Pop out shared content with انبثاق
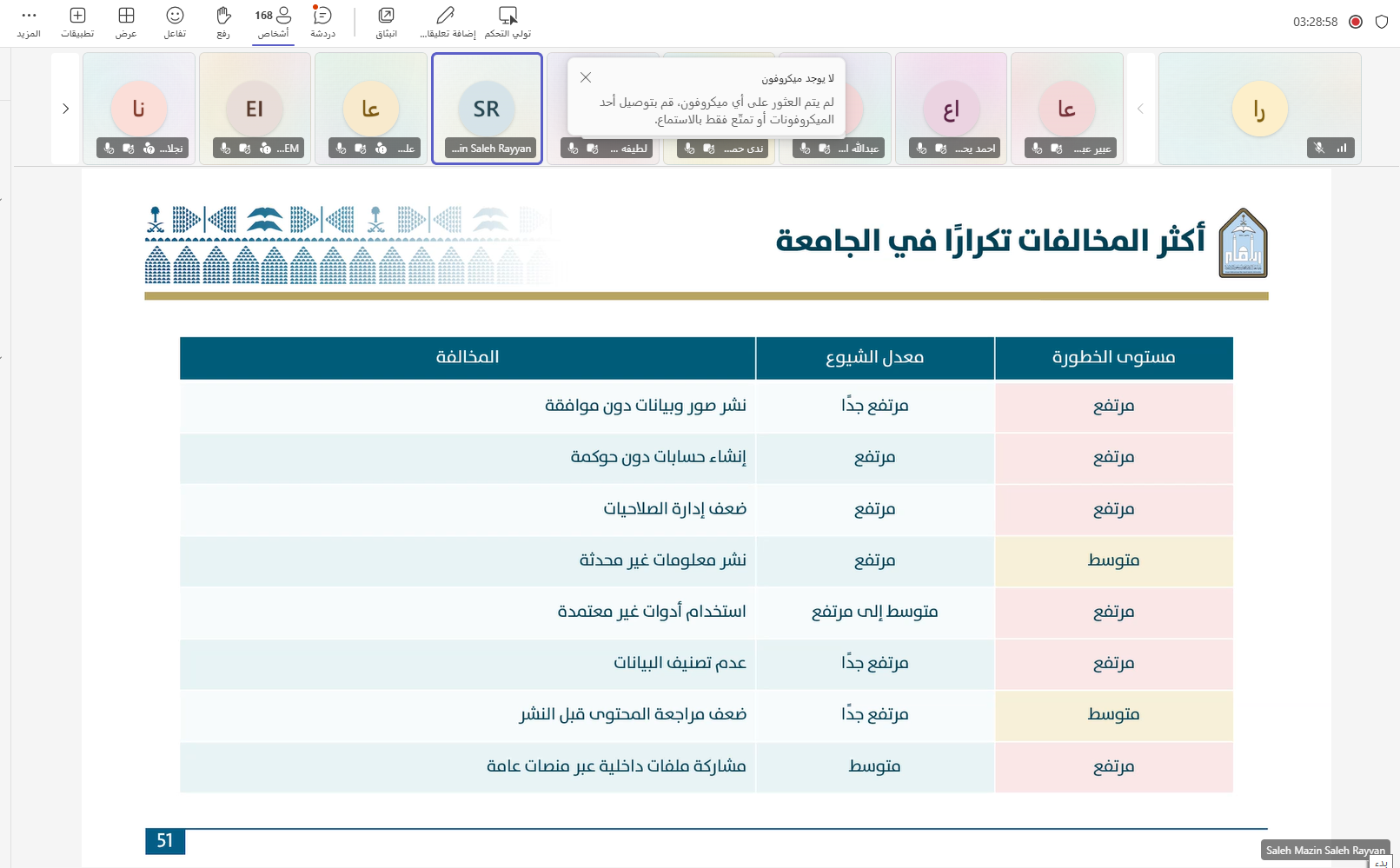Image resolution: width=1400 pixels, height=868 pixels. point(386,23)
